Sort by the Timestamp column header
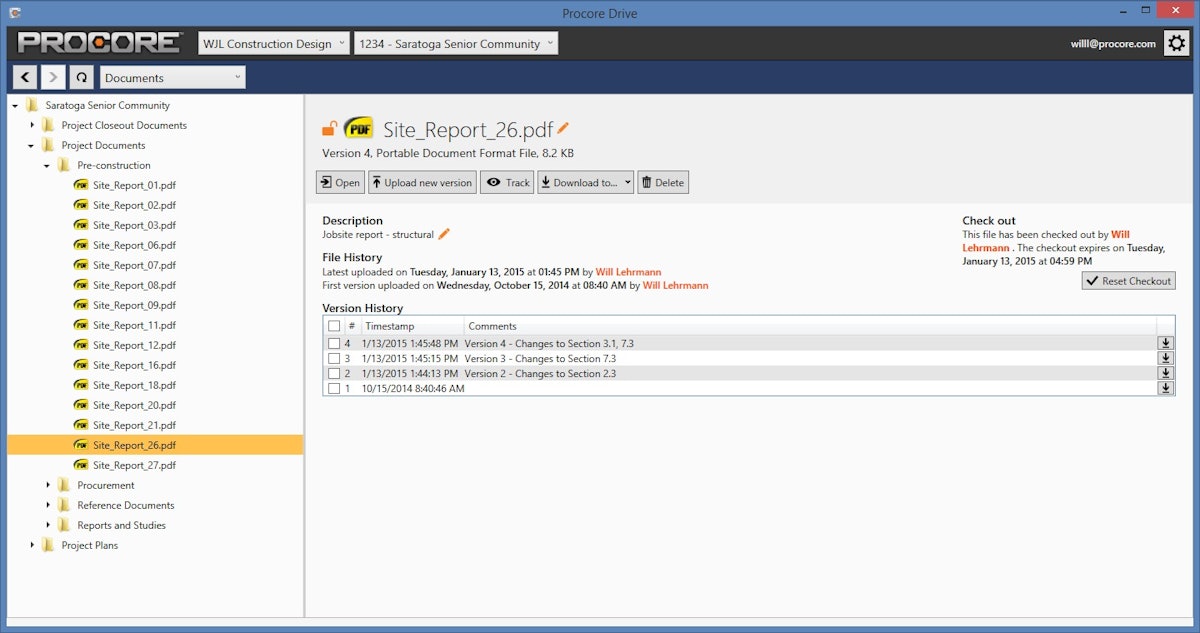The width and height of the screenshot is (1200, 633). (x=390, y=326)
